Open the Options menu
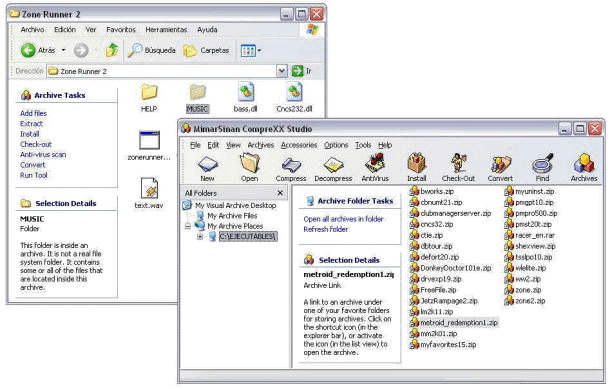The image size is (610, 389). tap(336, 145)
